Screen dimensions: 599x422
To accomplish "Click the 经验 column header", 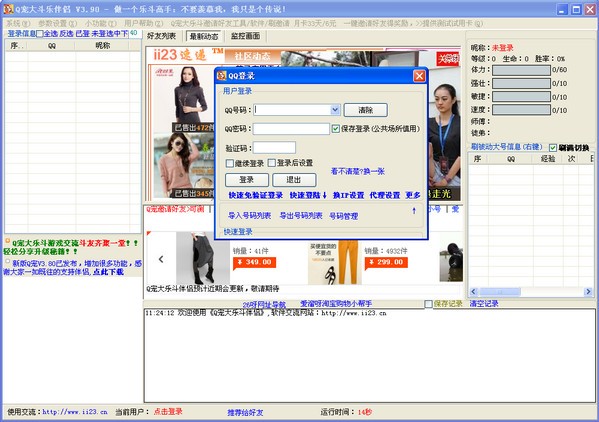I will [x=548, y=158].
